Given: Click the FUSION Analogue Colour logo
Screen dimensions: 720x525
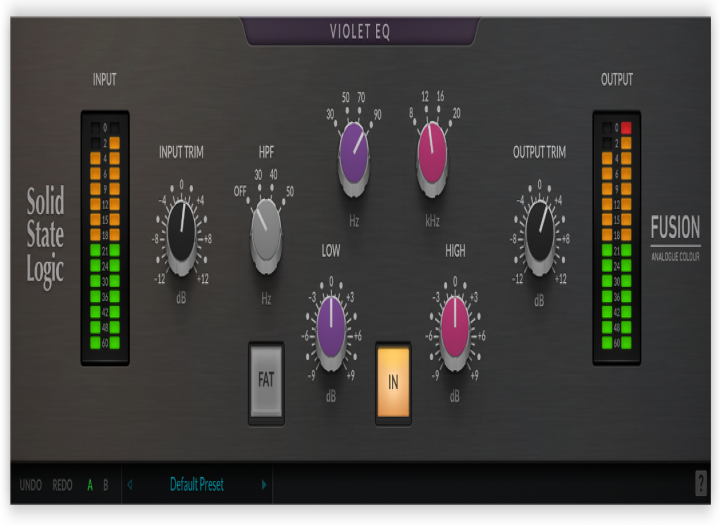Looking at the screenshot, I should pos(675,238).
